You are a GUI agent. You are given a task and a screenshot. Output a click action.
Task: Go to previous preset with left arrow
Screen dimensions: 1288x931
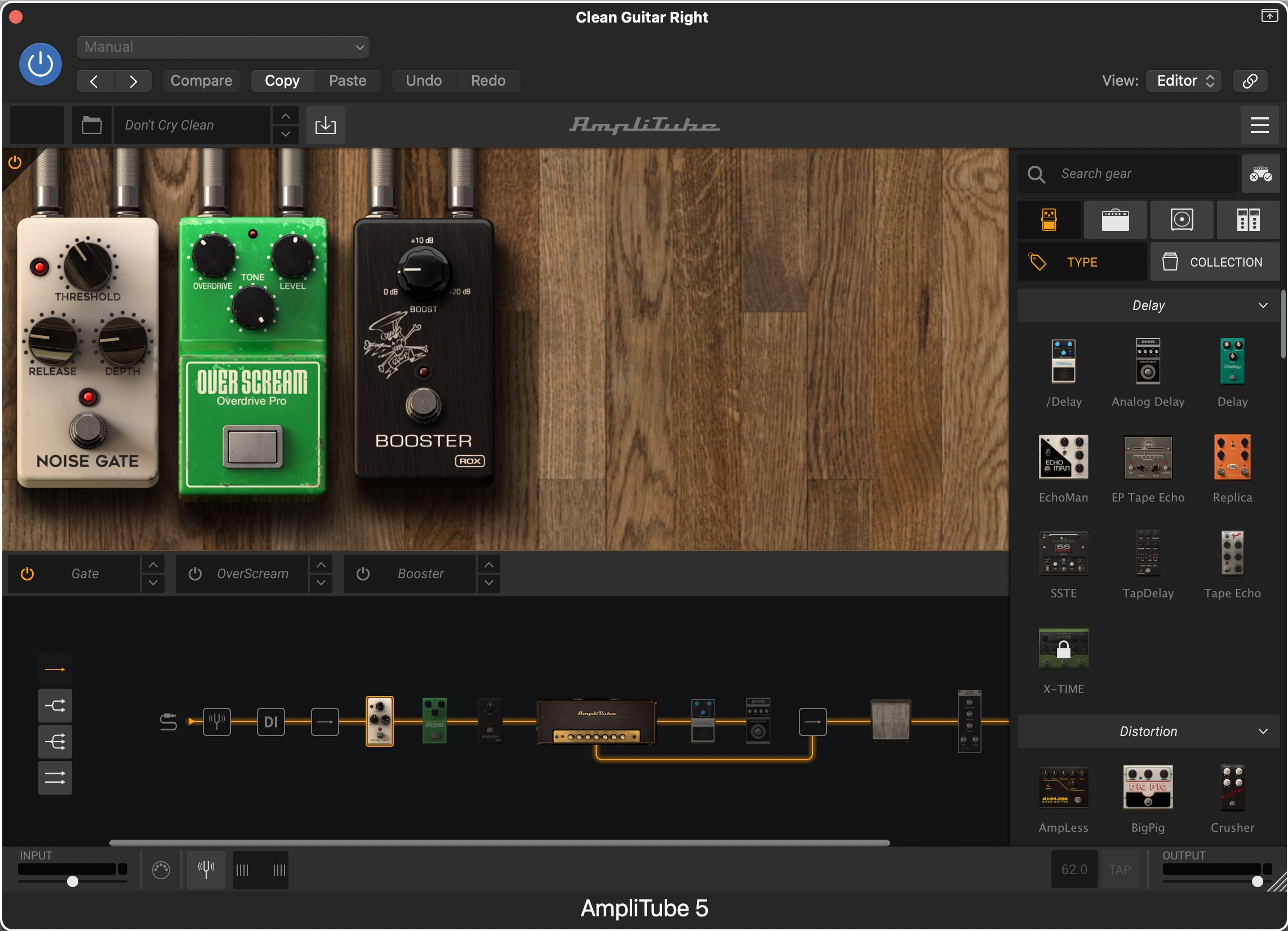[x=95, y=81]
